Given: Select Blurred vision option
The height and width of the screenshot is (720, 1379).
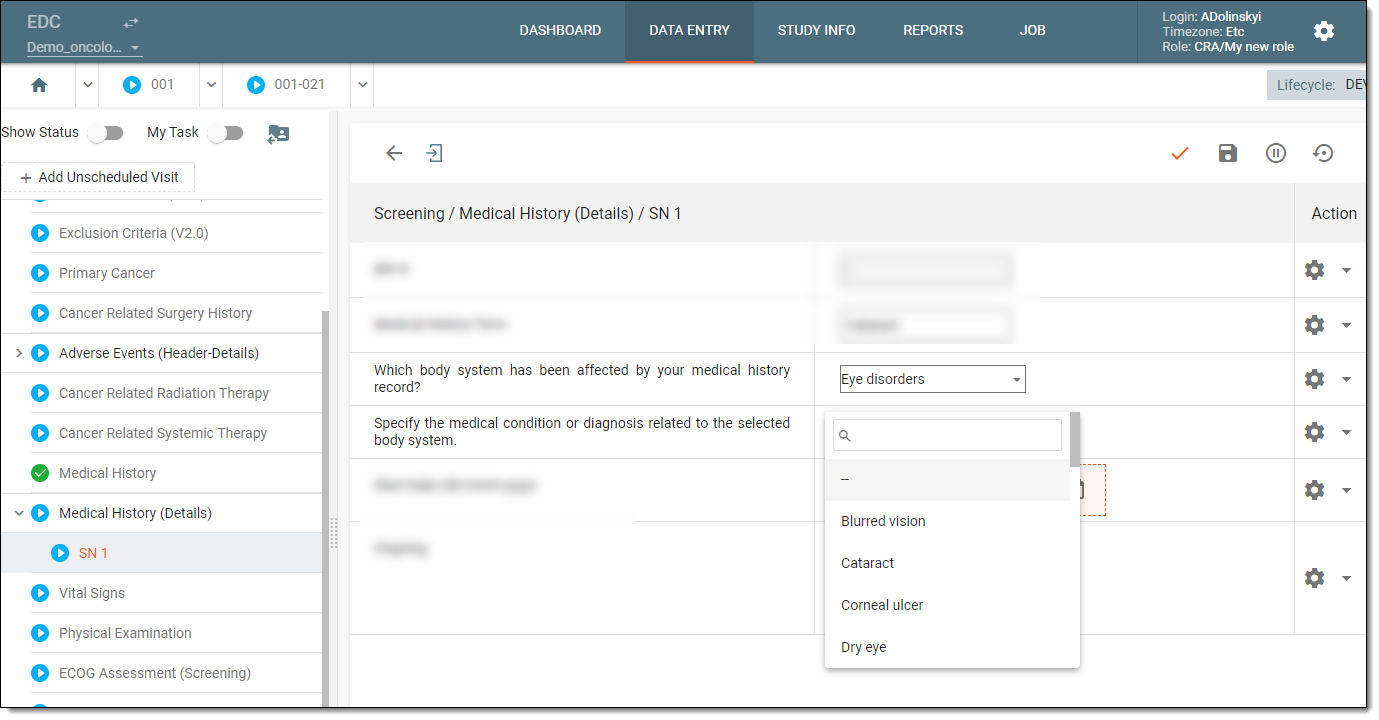Looking at the screenshot, I should coord(947,521).
